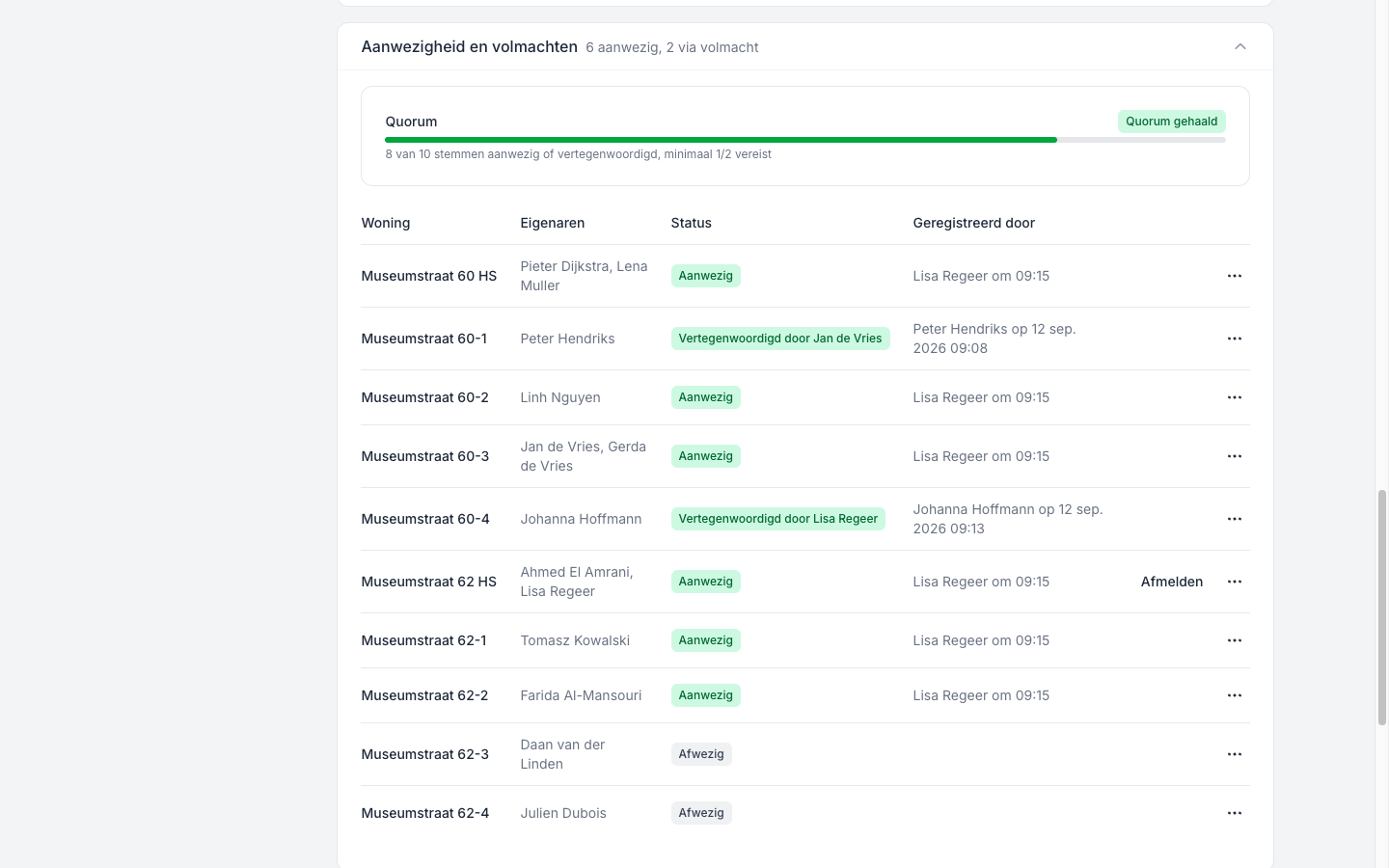The image size is (1389, 868).
Task: Click the Vertegenwoordigd door Lisa Regeer badge
Action: 777,519
